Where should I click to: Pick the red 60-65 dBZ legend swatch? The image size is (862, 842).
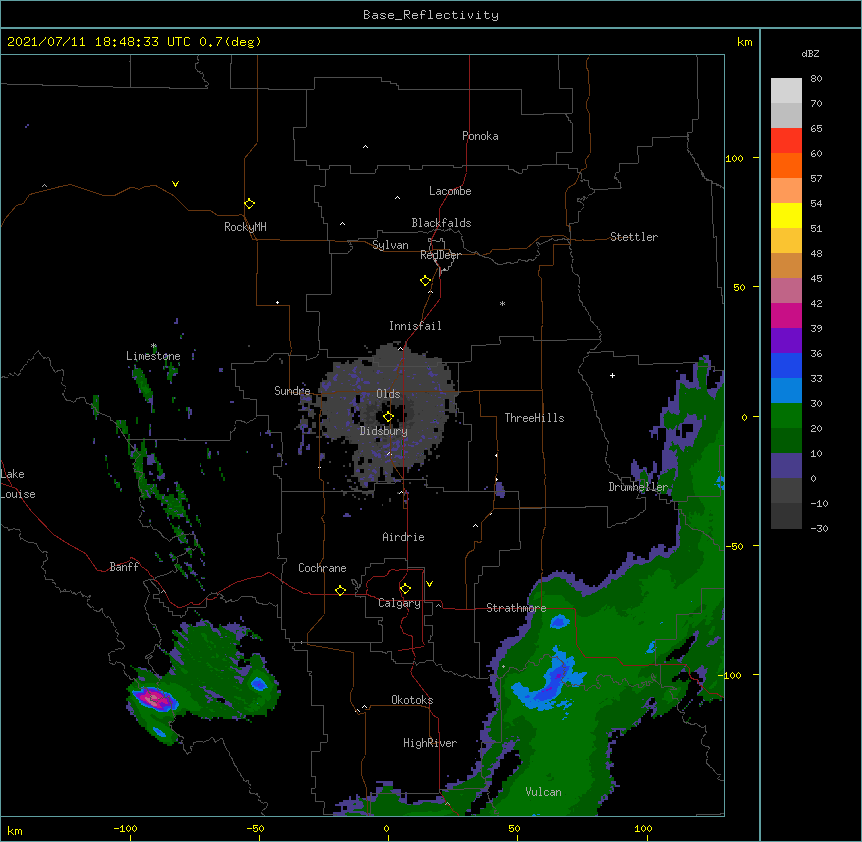tap(786, 140)
